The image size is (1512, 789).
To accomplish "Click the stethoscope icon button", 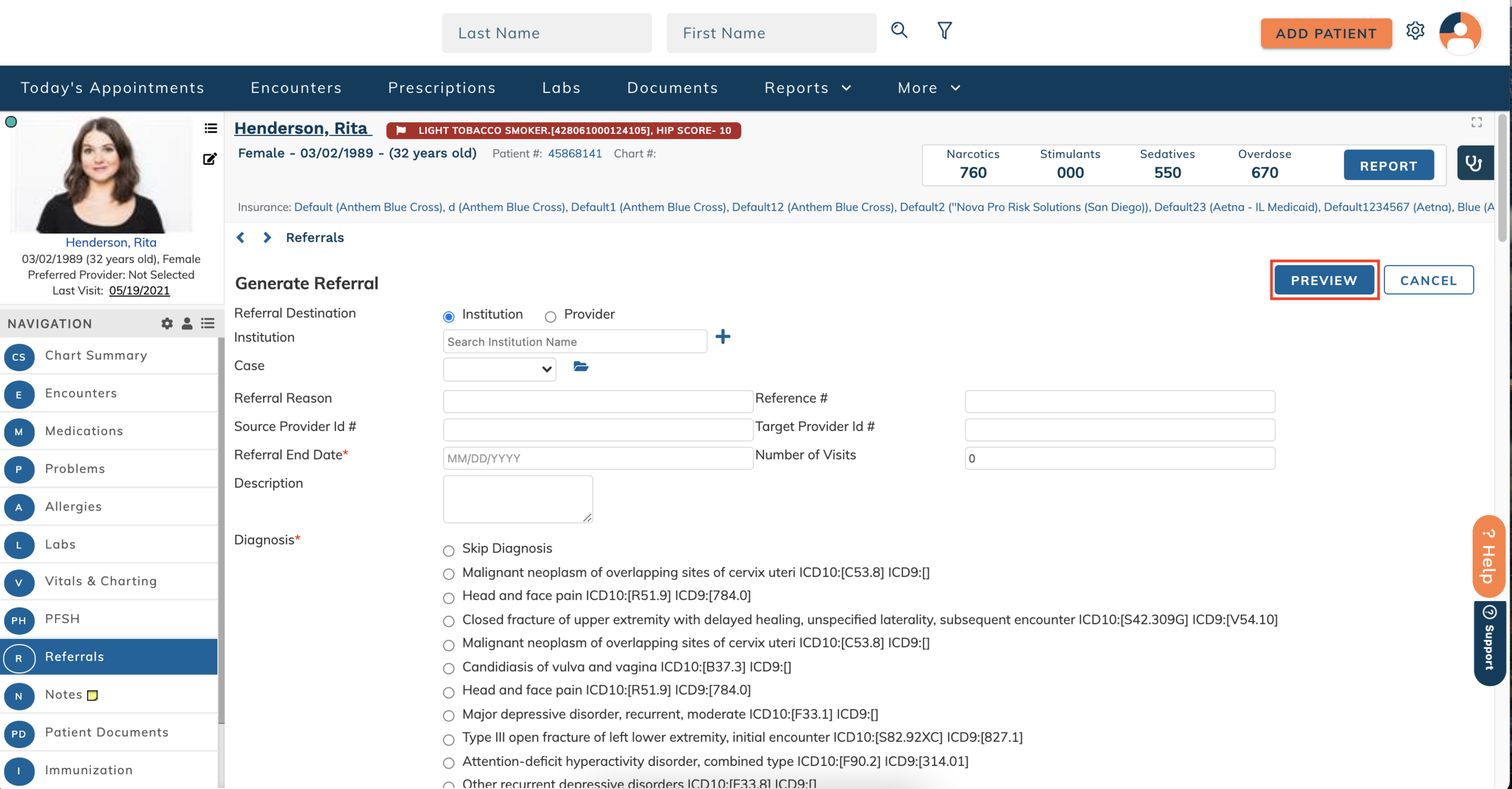I will [x=1474, y=163].
